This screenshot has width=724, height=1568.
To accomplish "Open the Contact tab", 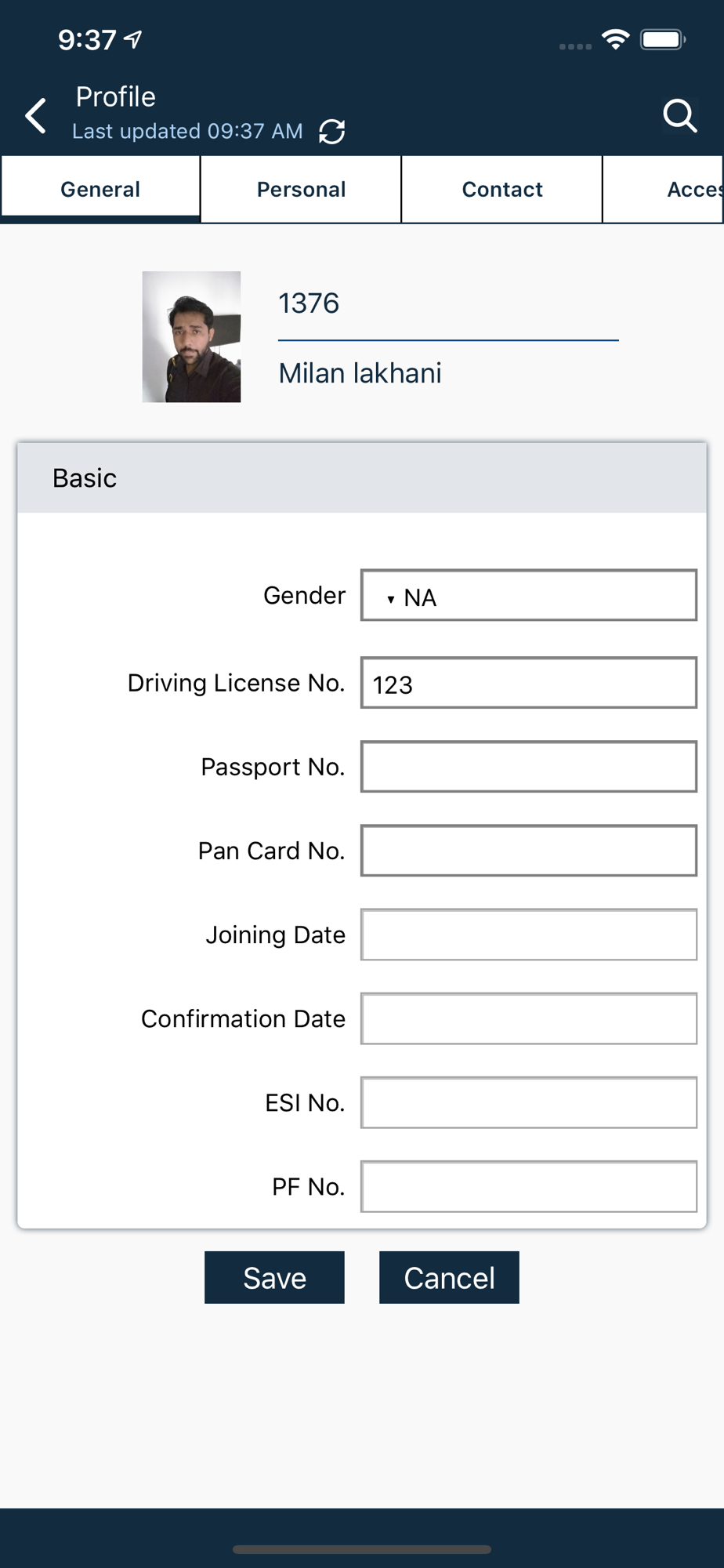I will (502, 189).
